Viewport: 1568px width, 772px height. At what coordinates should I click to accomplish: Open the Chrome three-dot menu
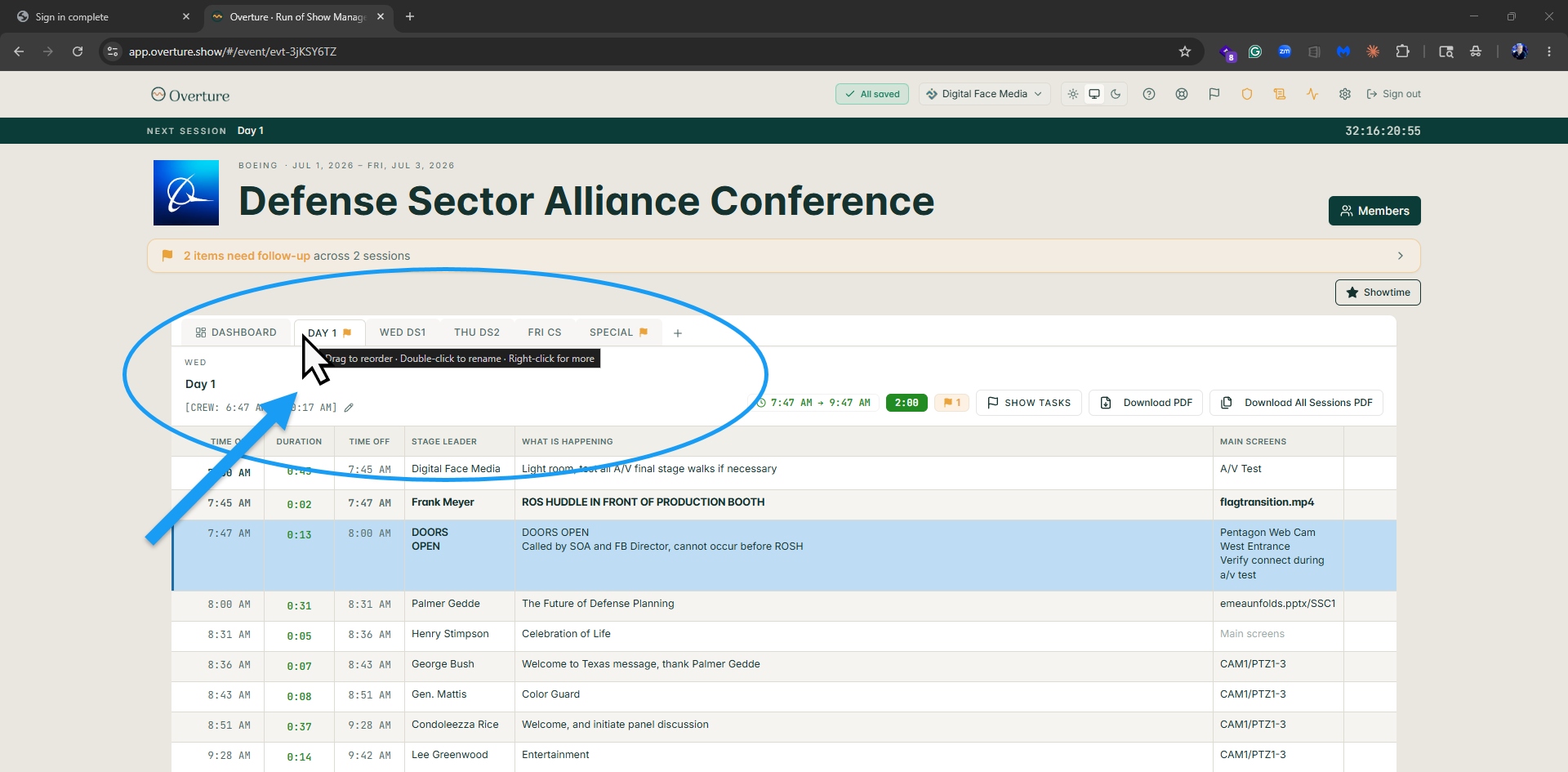[1549, 51]
